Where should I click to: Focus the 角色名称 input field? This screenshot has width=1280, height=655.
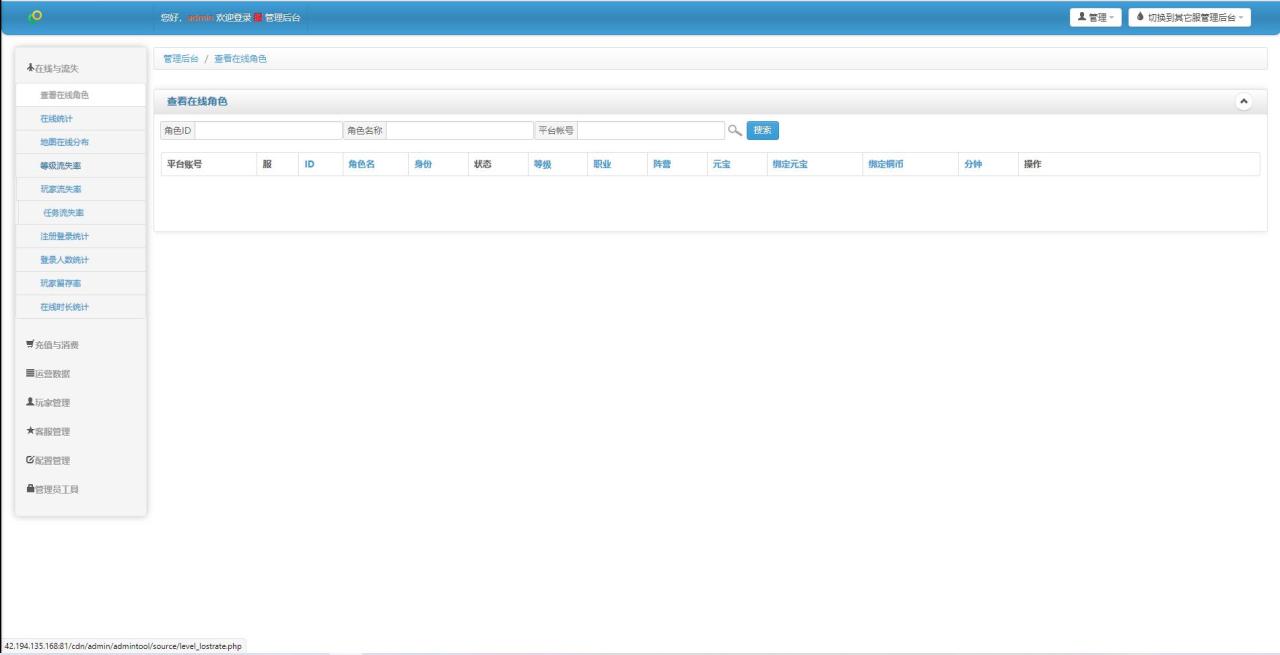(x=459, y=130)
